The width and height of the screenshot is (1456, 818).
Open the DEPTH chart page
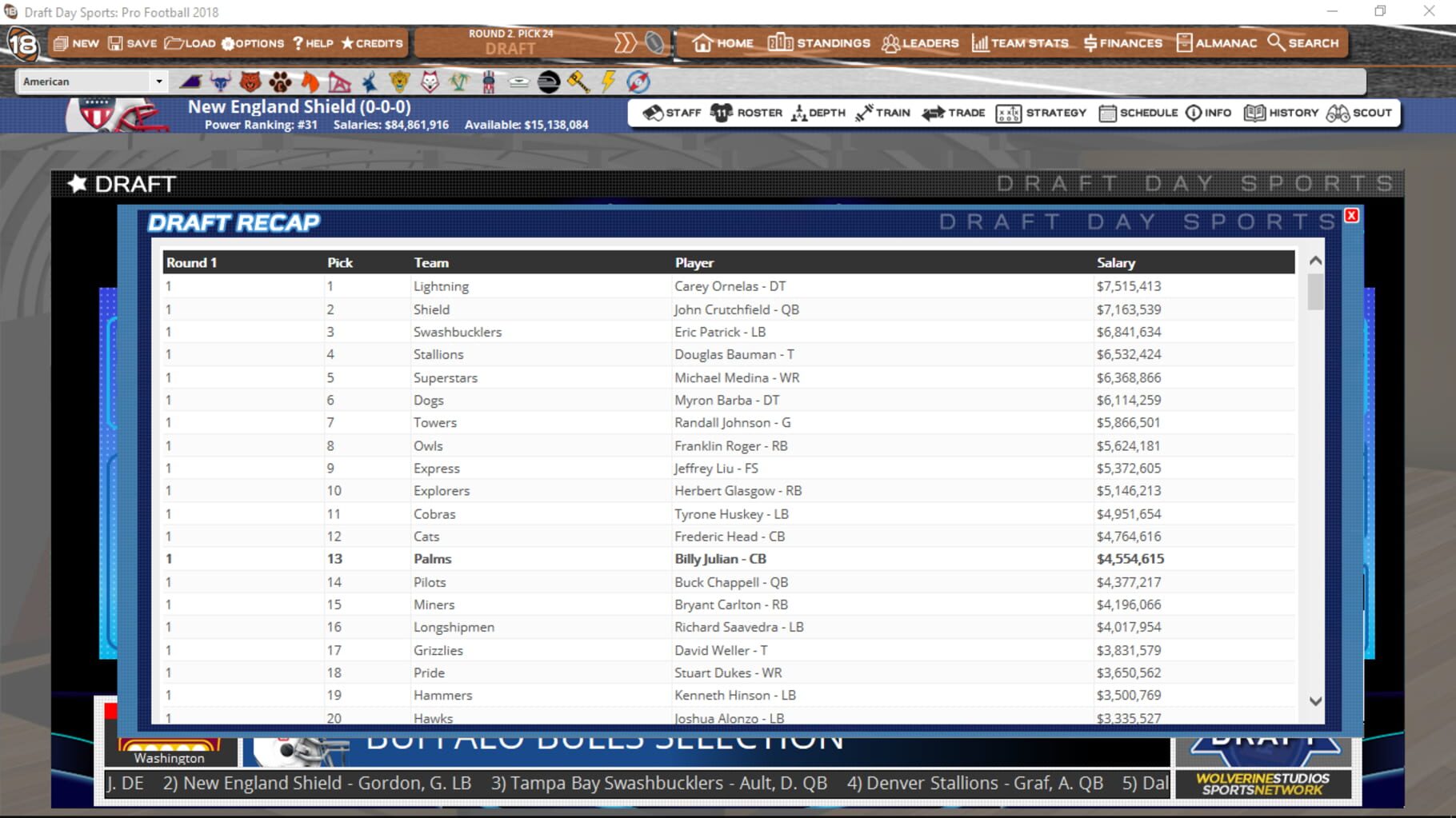tap(818, 113)
